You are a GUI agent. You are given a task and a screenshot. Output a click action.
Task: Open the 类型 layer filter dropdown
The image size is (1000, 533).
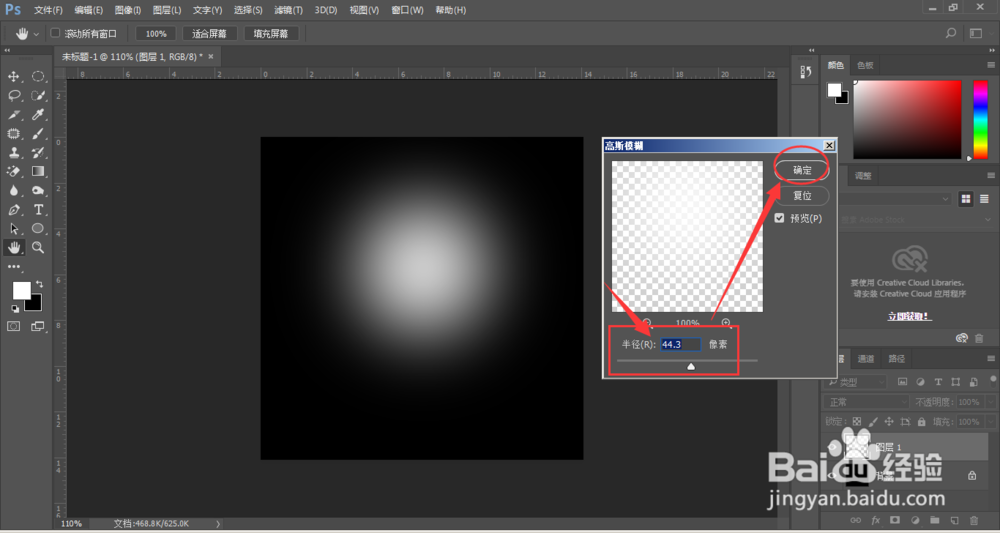(x=855, y=382)
